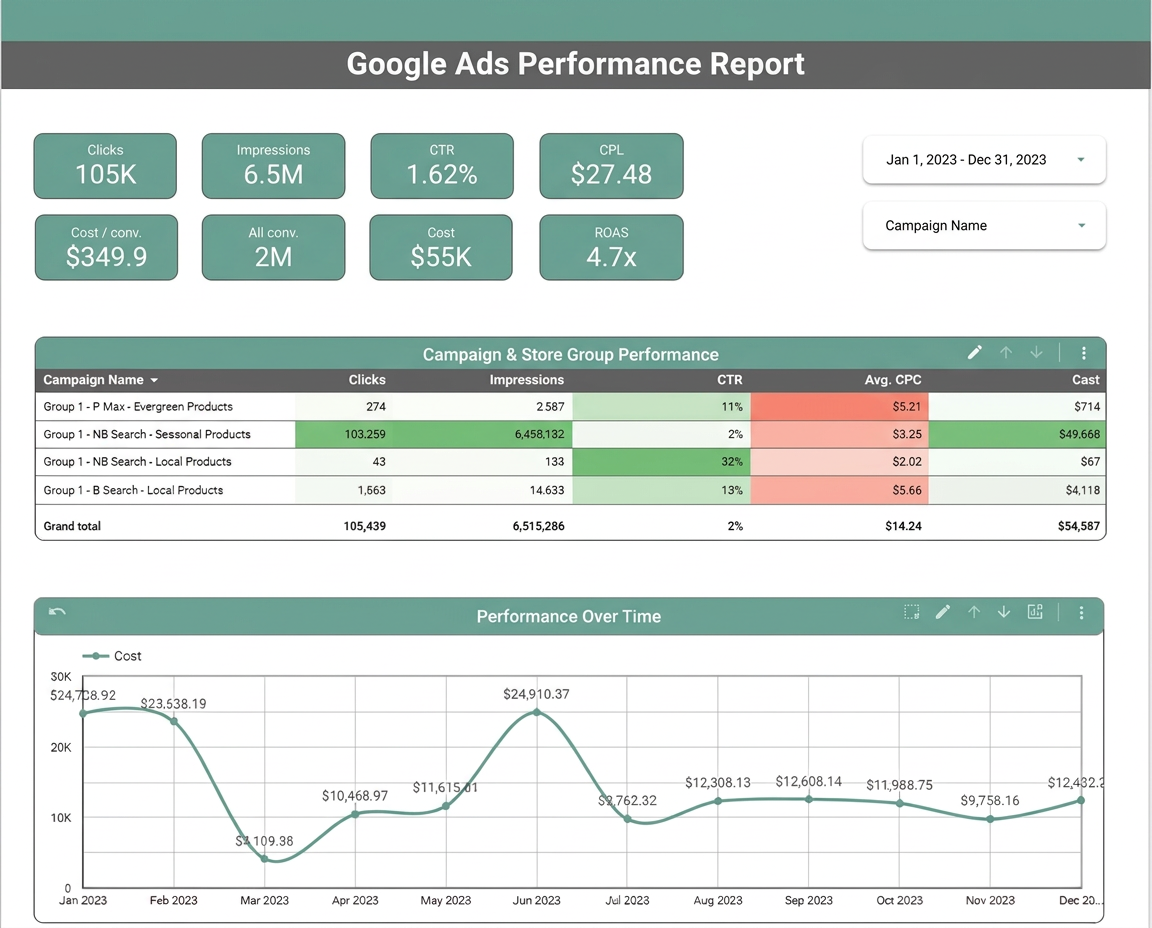The image size is (1152, 928).
Task: Click the Nov 2023 data point $9,758.16
Action: pos(990,819)
